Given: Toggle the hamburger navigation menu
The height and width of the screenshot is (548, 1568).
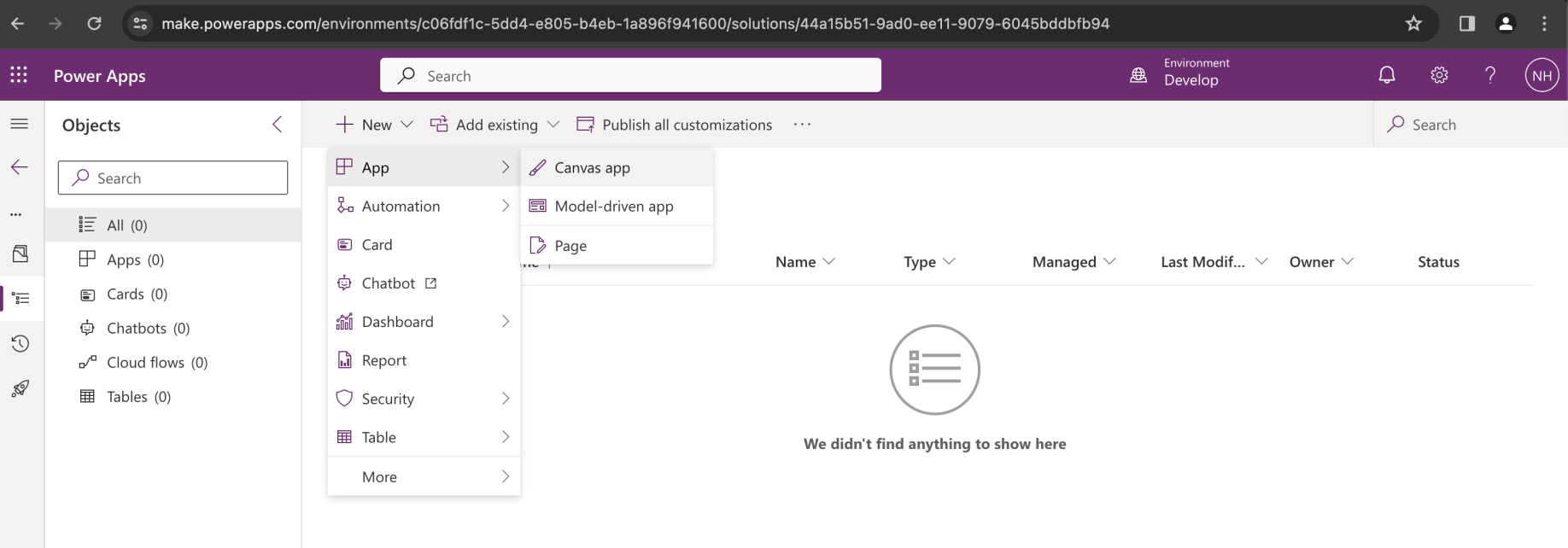Looking at the screenshot, I should [19, 124].
